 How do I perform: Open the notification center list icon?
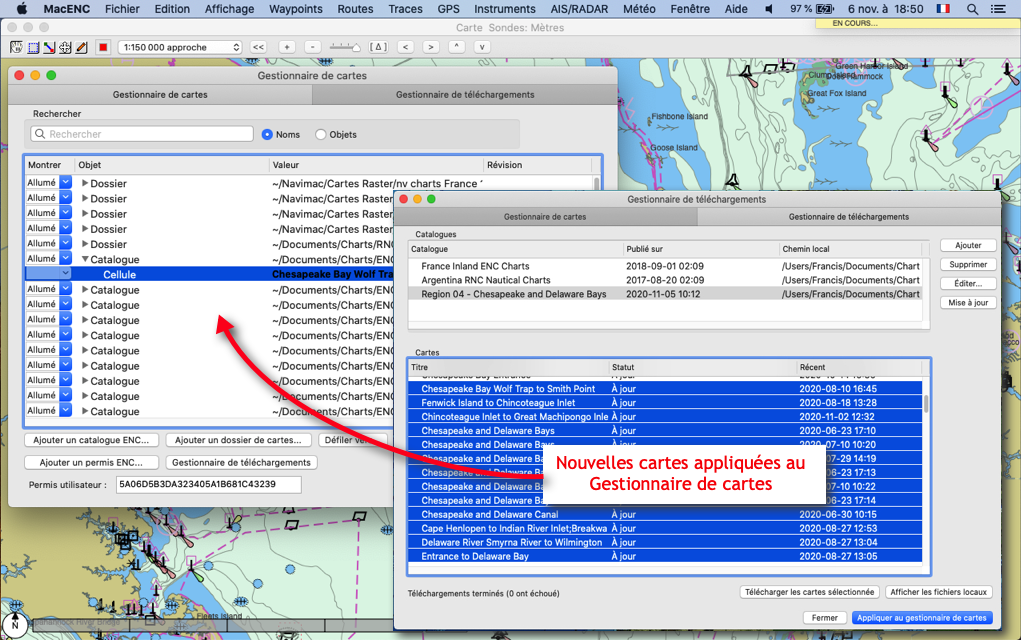[998, 9]
